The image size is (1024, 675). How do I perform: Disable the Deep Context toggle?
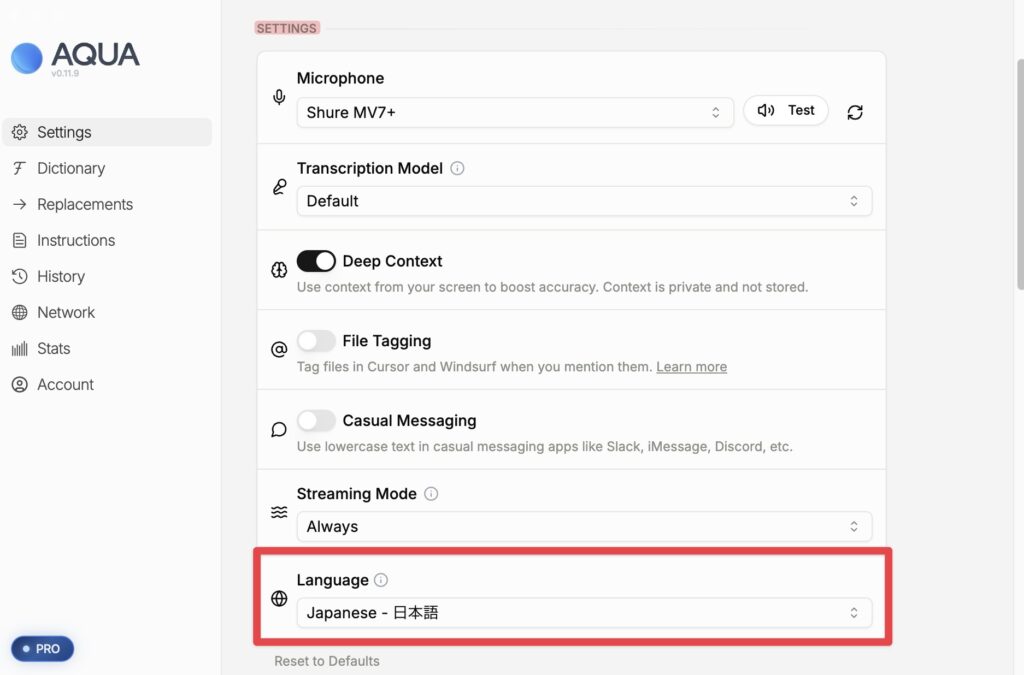316,261
